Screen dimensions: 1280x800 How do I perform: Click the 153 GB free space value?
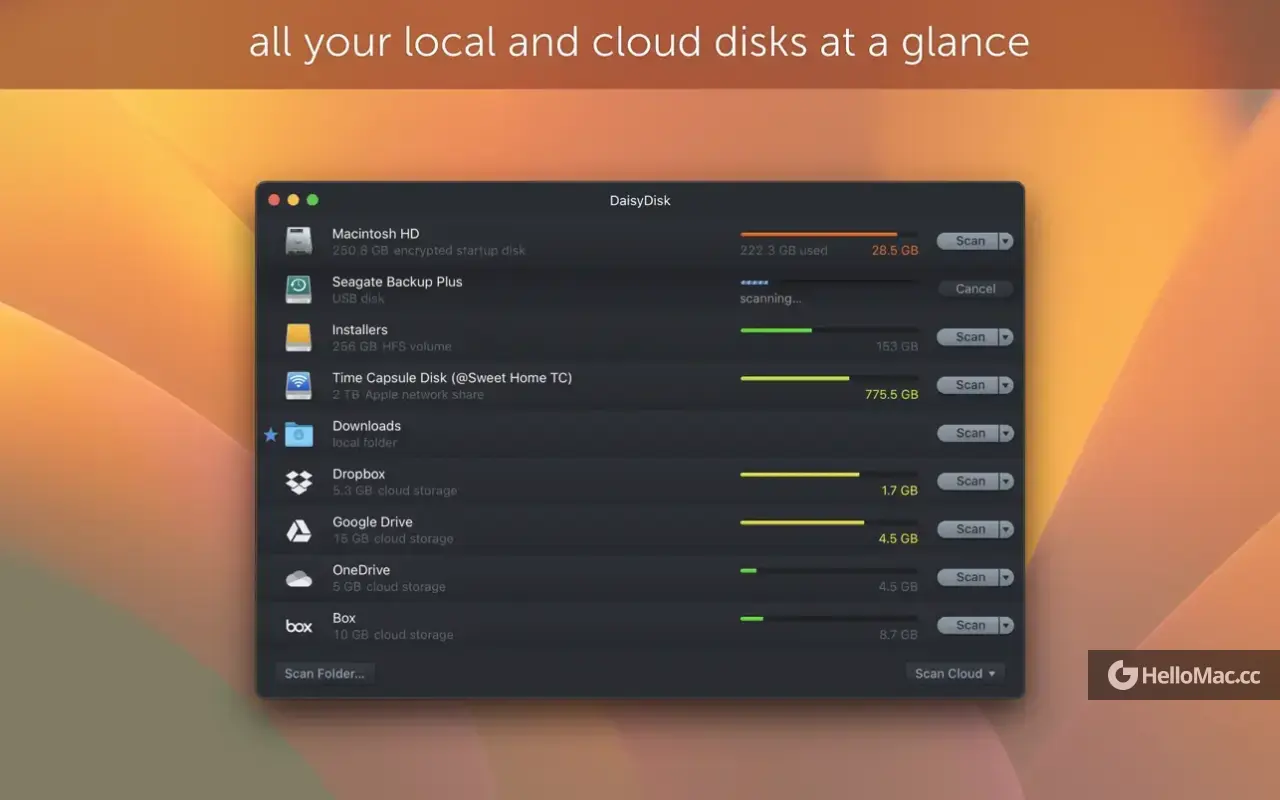[897, 347]
